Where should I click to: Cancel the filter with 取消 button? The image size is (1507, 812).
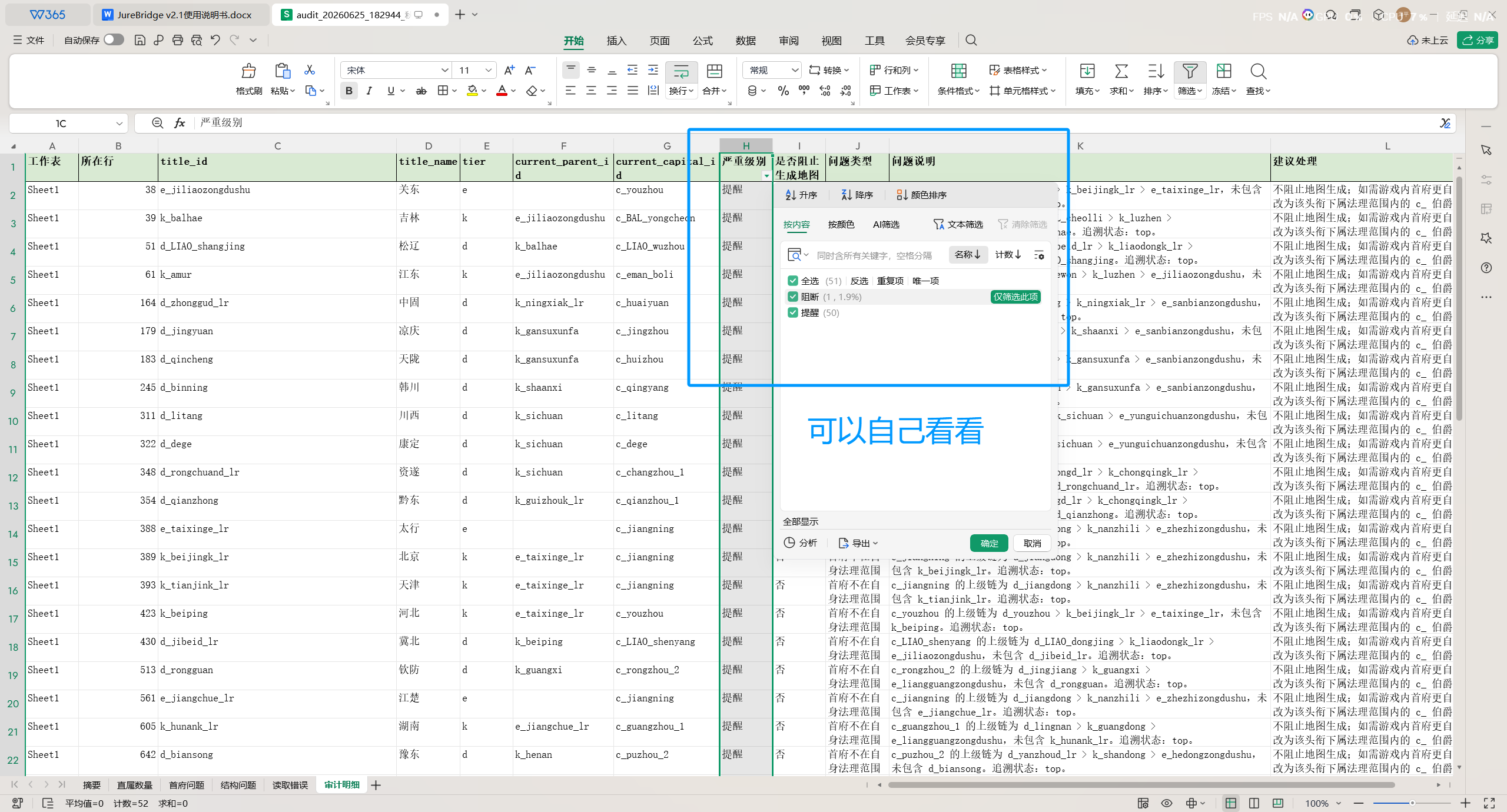coord(1032,543)
